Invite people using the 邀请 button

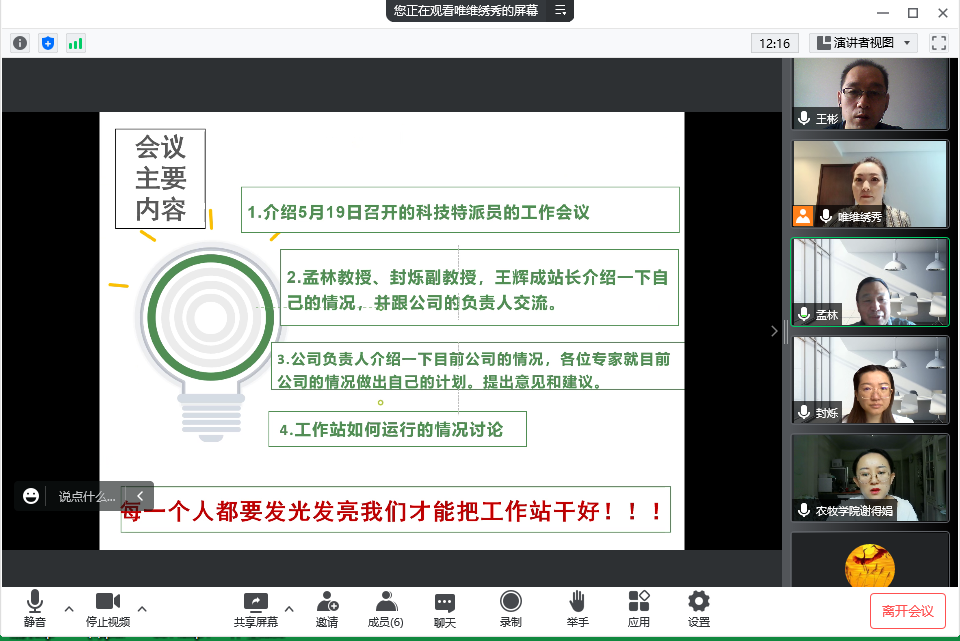327,609
